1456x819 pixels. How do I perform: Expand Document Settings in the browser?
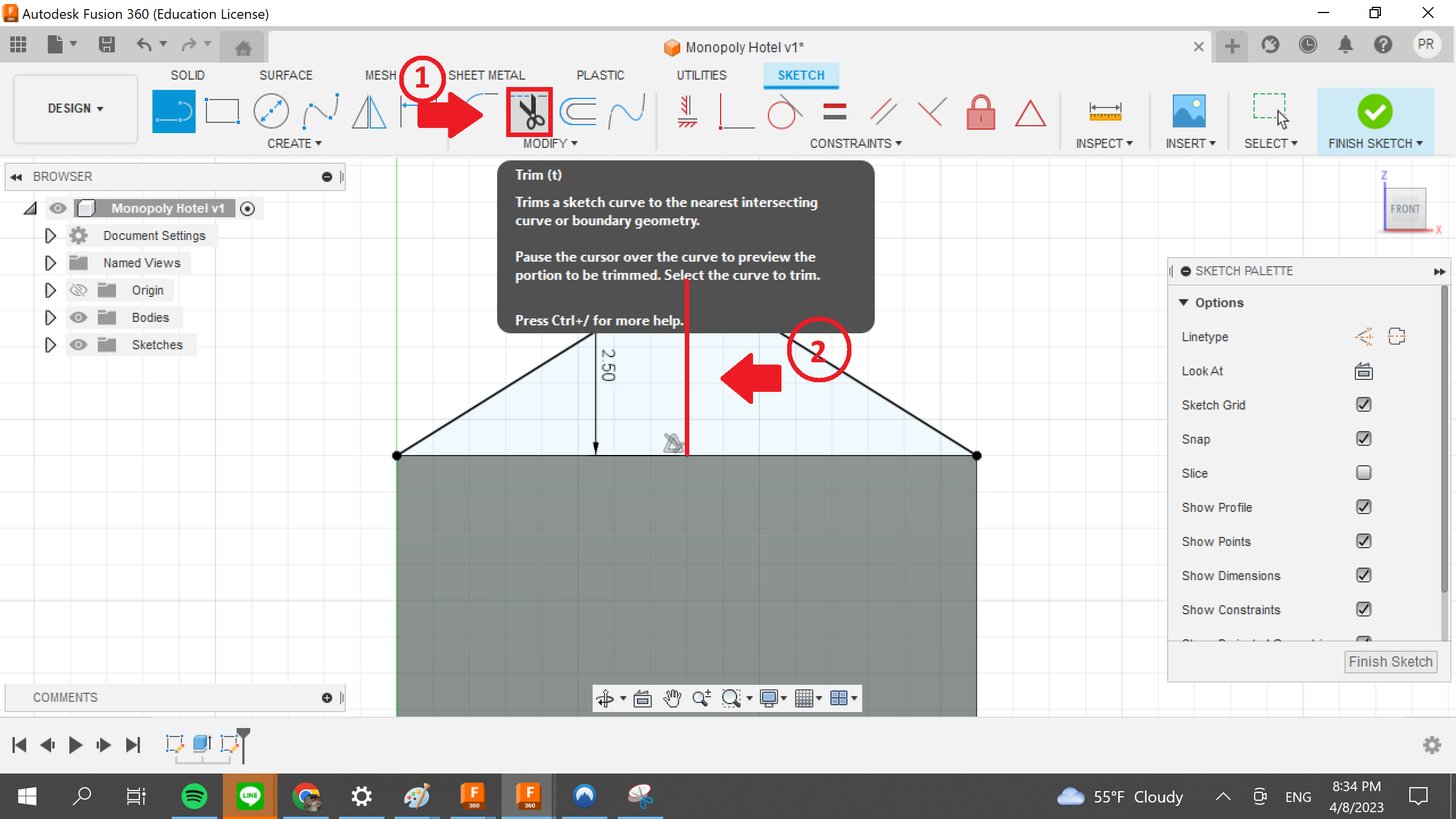point(50,235)
